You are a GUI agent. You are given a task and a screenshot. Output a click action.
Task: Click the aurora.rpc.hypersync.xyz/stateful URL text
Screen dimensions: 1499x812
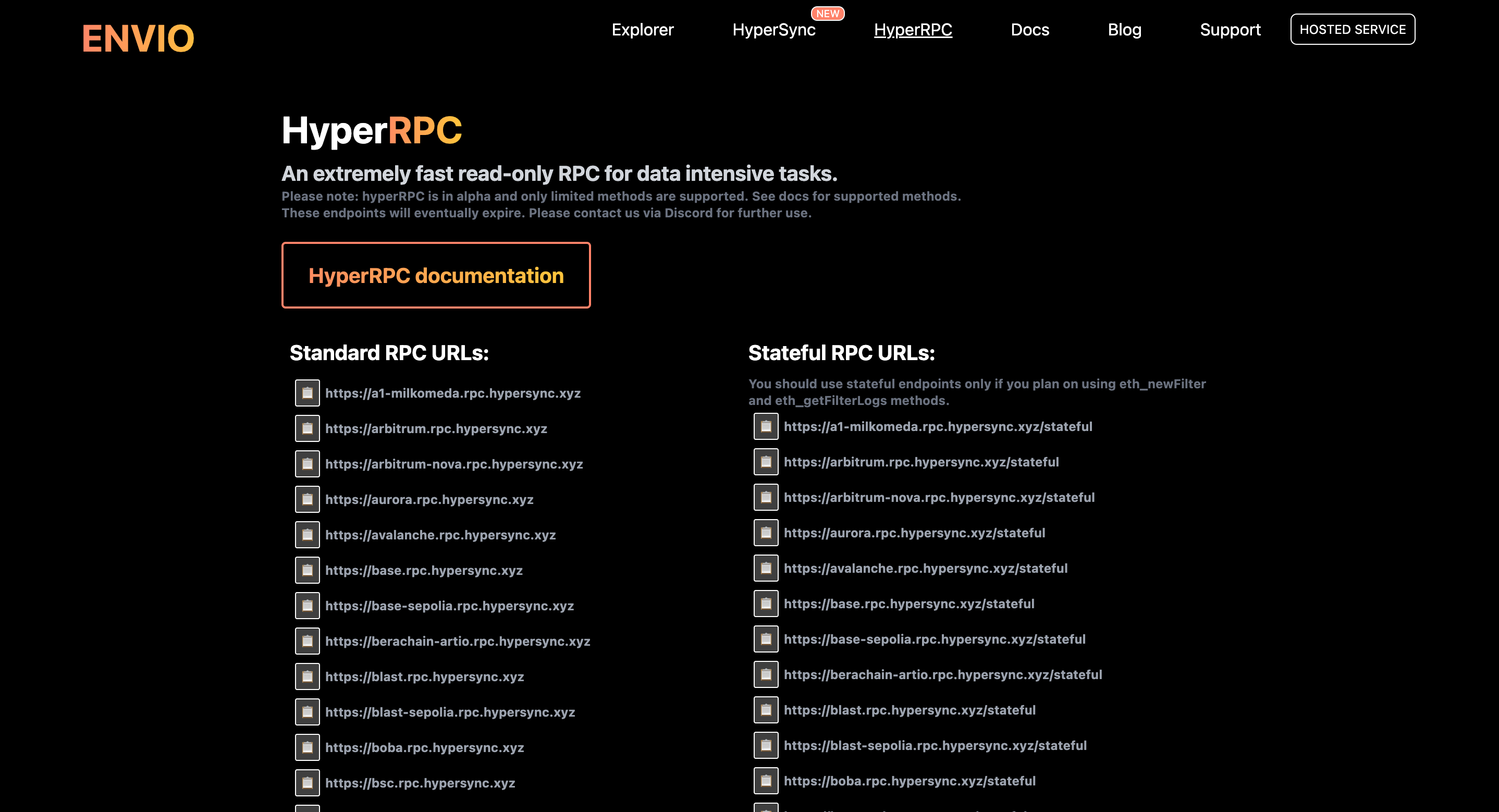click(914, 533)
